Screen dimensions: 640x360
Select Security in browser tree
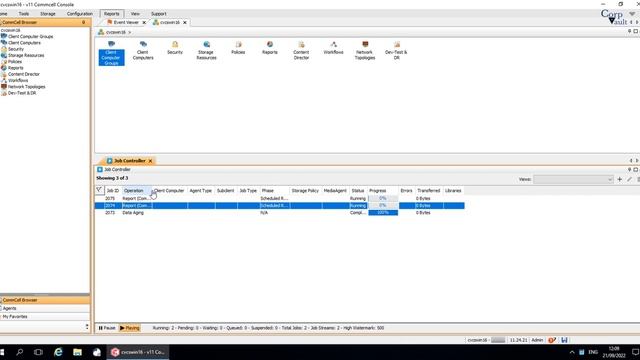point(16,49)
